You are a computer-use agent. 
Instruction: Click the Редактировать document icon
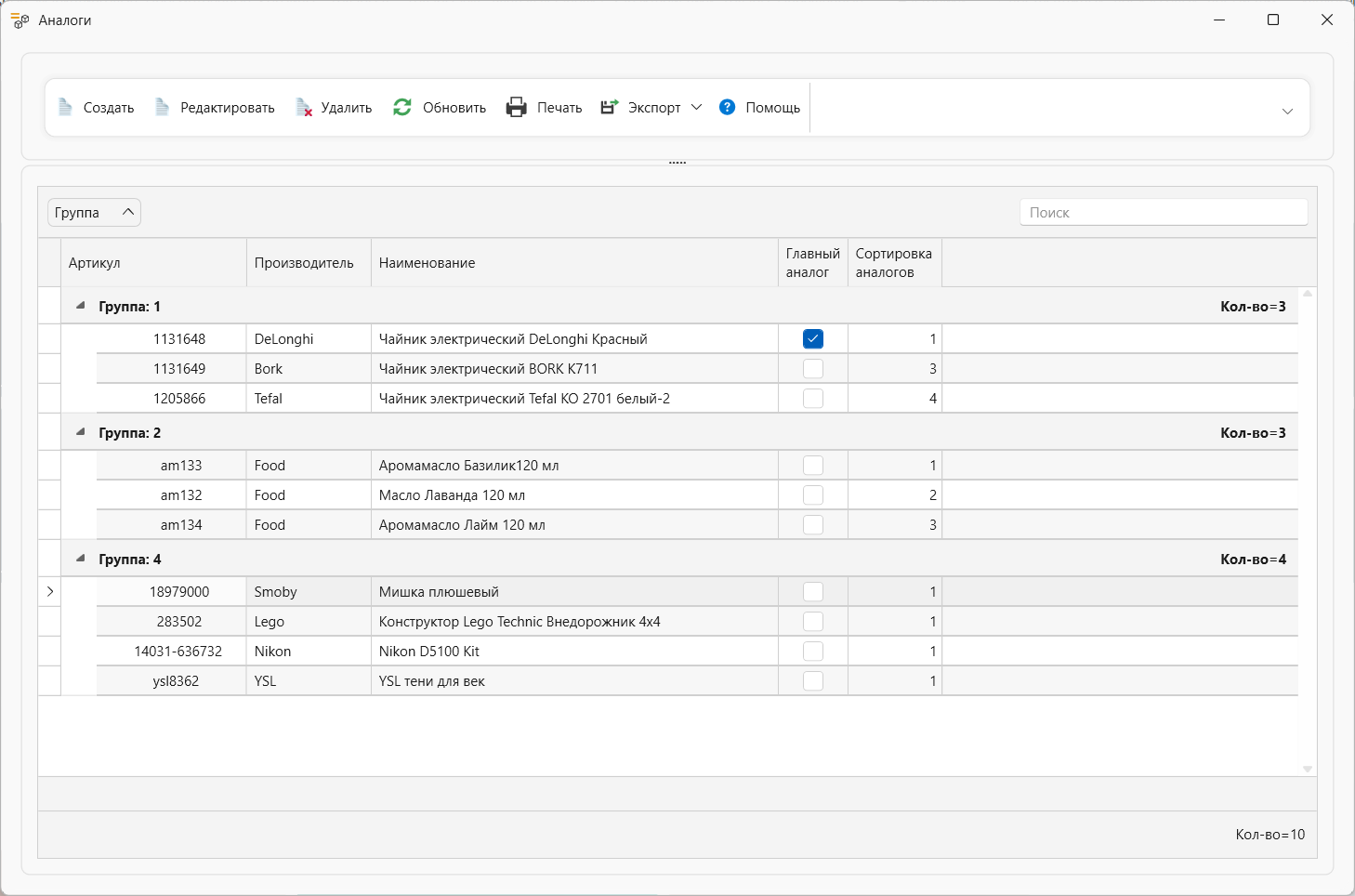click(x=162, y=107)
